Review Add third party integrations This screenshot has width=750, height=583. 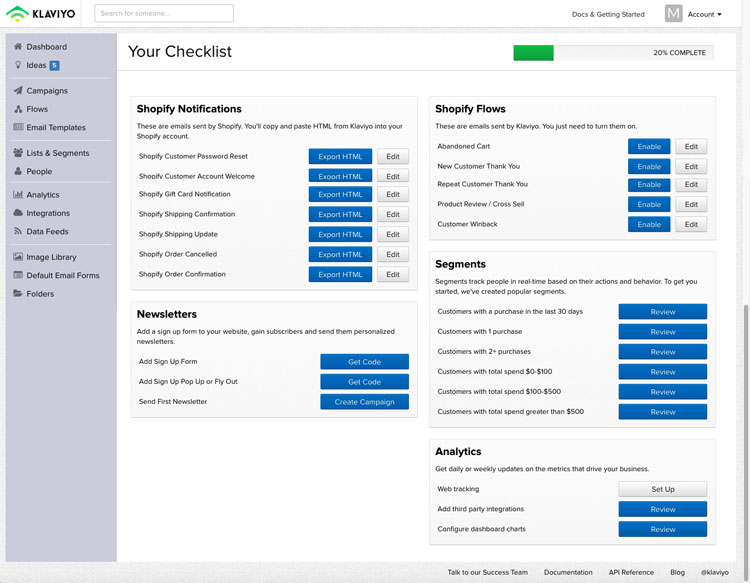[662, 509]
